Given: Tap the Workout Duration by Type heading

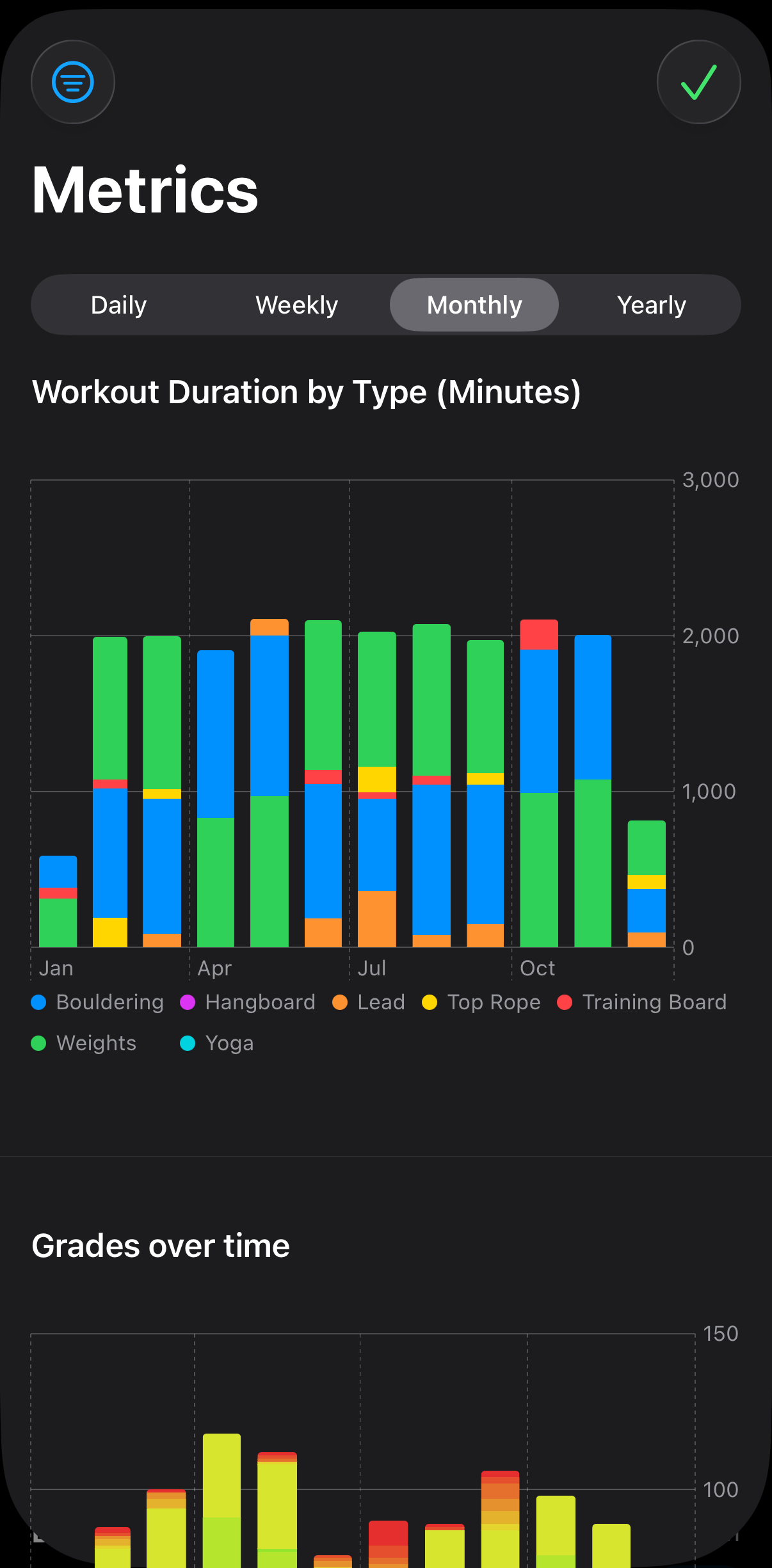Looking at the screenshot, I should click(x=307, y=392).
